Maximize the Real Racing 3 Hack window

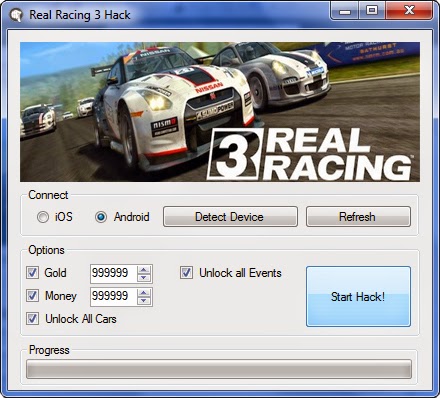372,11
